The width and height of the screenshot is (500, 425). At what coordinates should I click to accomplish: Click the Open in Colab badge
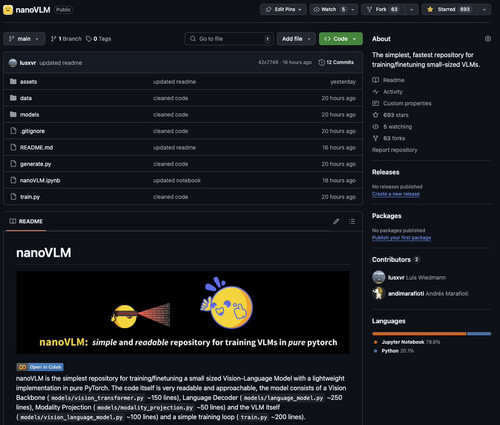pyautogui.click(x=40, y=367)
